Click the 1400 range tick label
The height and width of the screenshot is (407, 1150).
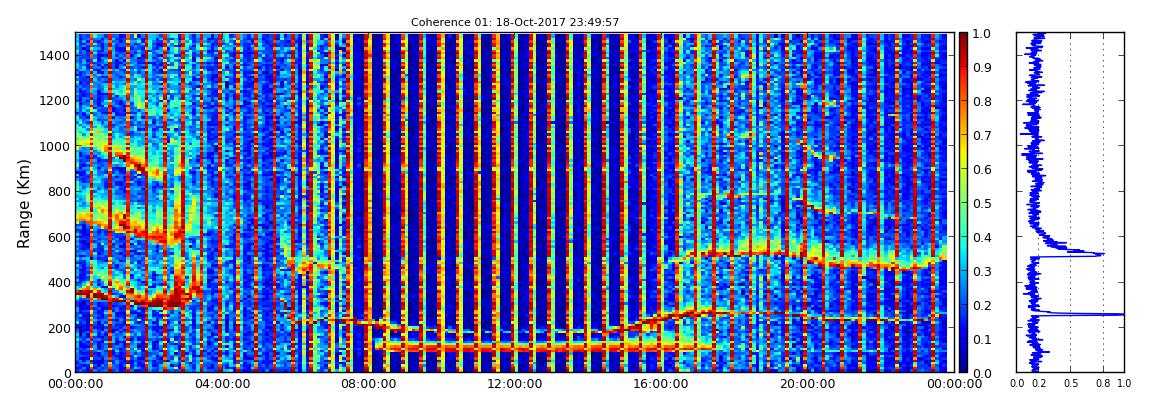(x=54, y=56)
